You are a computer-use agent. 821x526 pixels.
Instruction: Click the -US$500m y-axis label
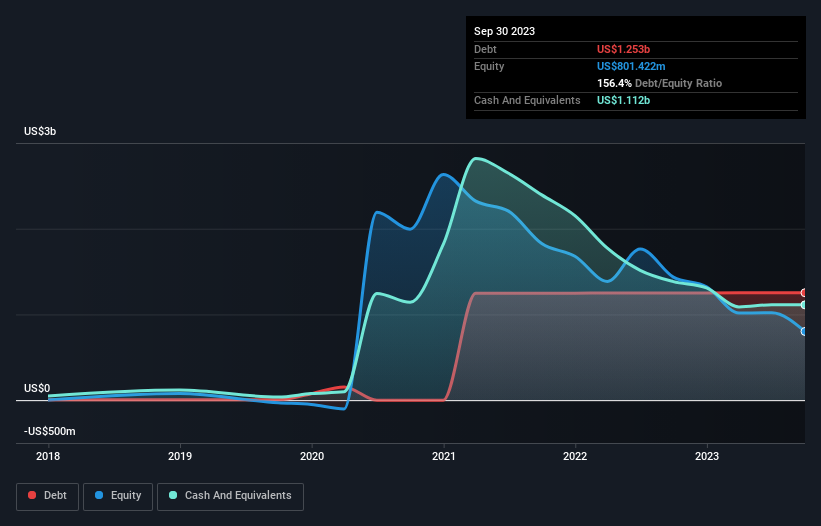pyautogui.click(x=50, y=431)
